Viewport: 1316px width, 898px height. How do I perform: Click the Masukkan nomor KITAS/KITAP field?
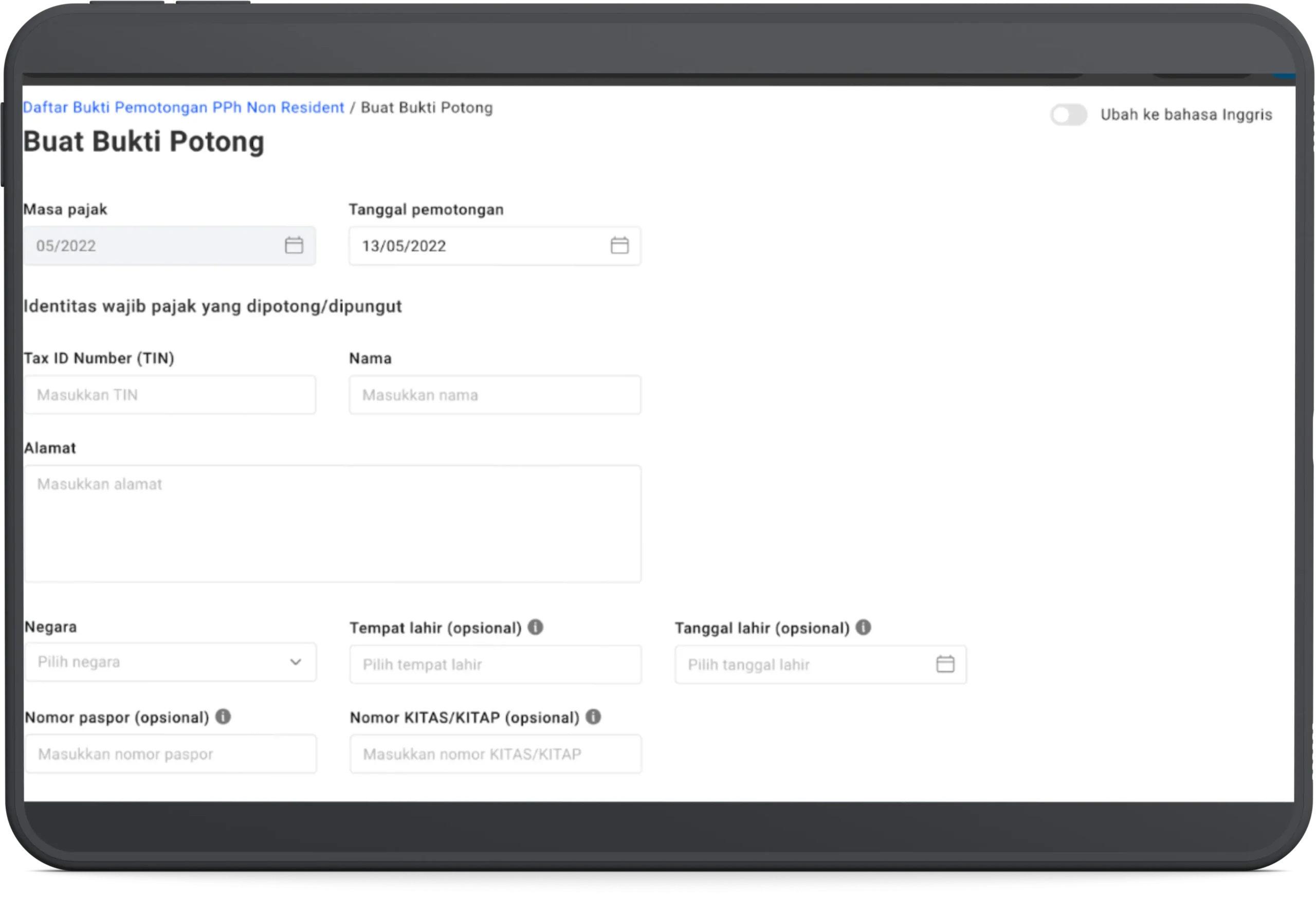point(495,754)
